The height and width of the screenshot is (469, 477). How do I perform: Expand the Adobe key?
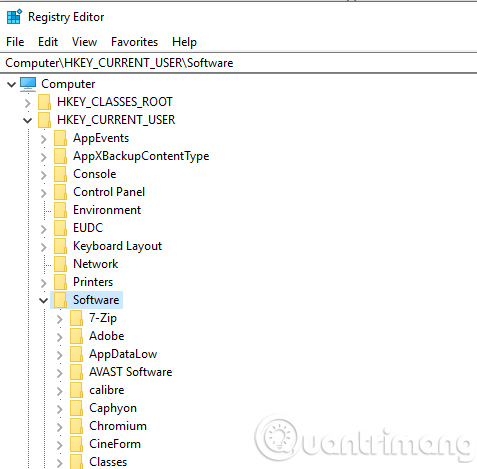pos(60,337)
